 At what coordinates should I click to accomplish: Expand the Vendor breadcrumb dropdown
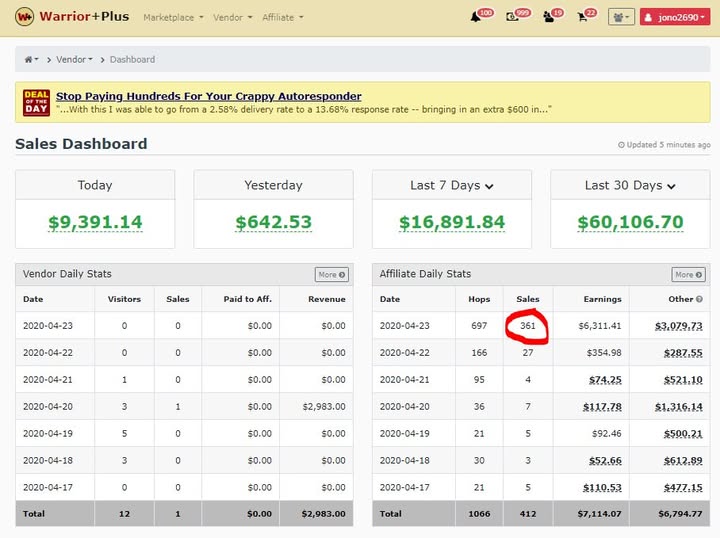click(74, 60)
